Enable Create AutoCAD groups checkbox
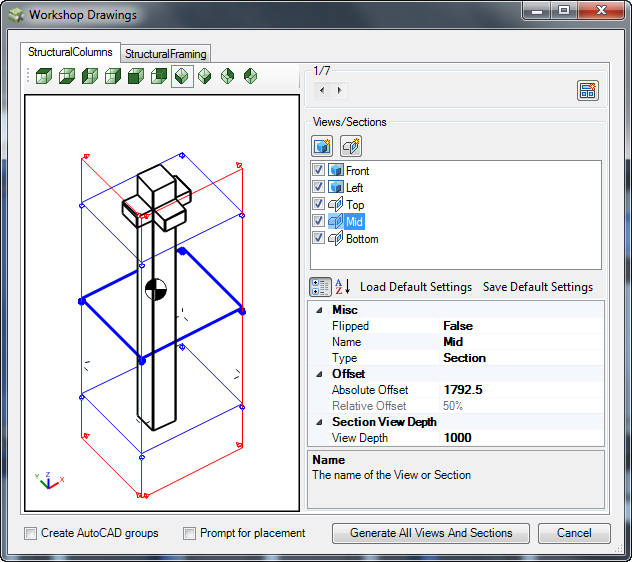Screen dimensions: 632x562 pyautogui.click(x=31, y=533)
